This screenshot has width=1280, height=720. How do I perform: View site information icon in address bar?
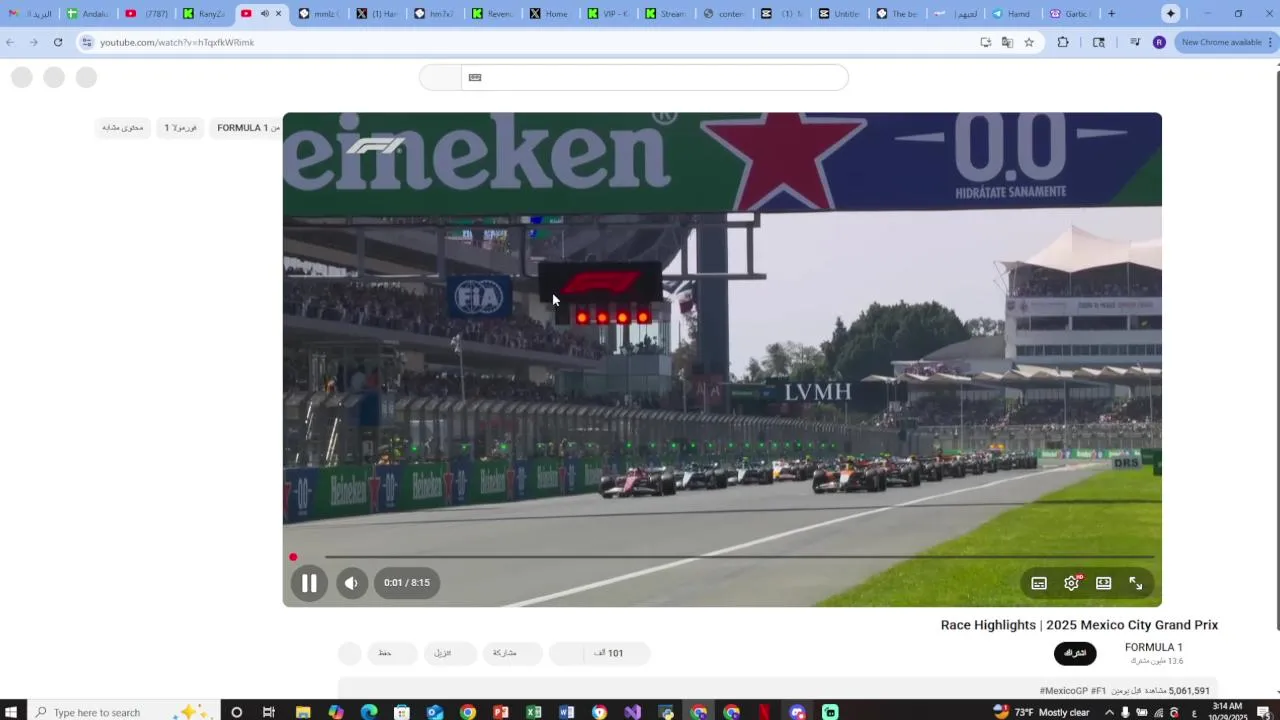pyautogui.click(x=87, y=42)
